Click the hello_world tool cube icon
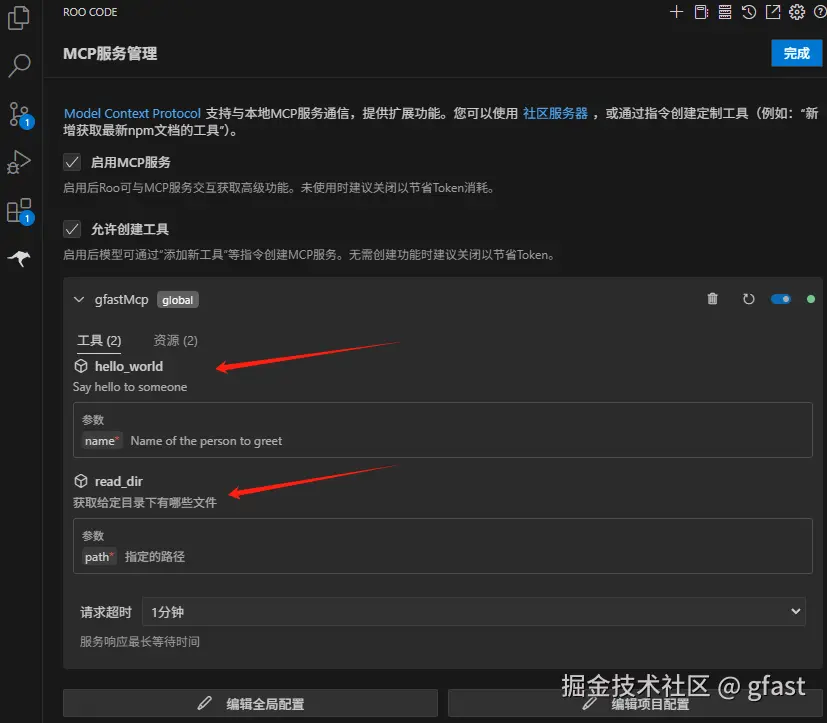827x723 pixels. 81,366
